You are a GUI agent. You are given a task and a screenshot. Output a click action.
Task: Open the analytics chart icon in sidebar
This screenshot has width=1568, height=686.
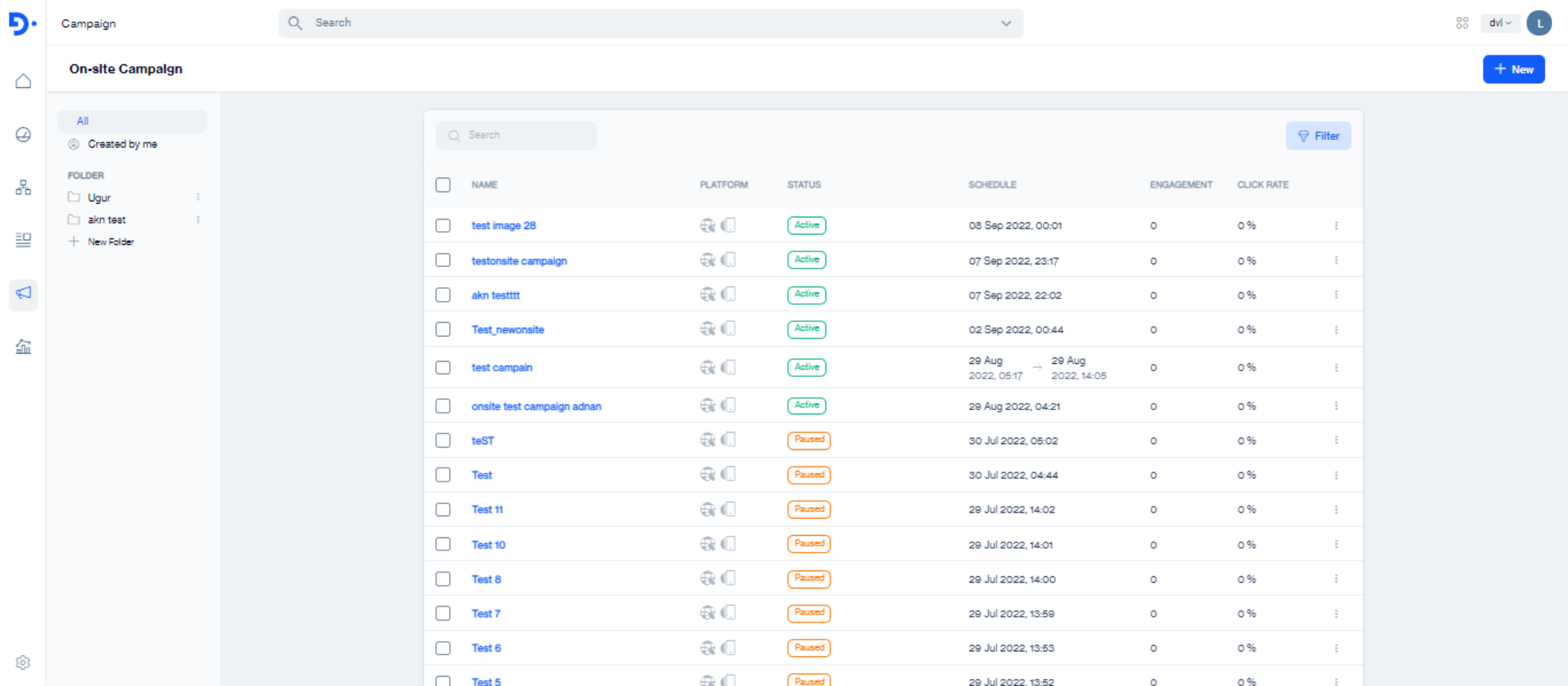coord(23,347)
